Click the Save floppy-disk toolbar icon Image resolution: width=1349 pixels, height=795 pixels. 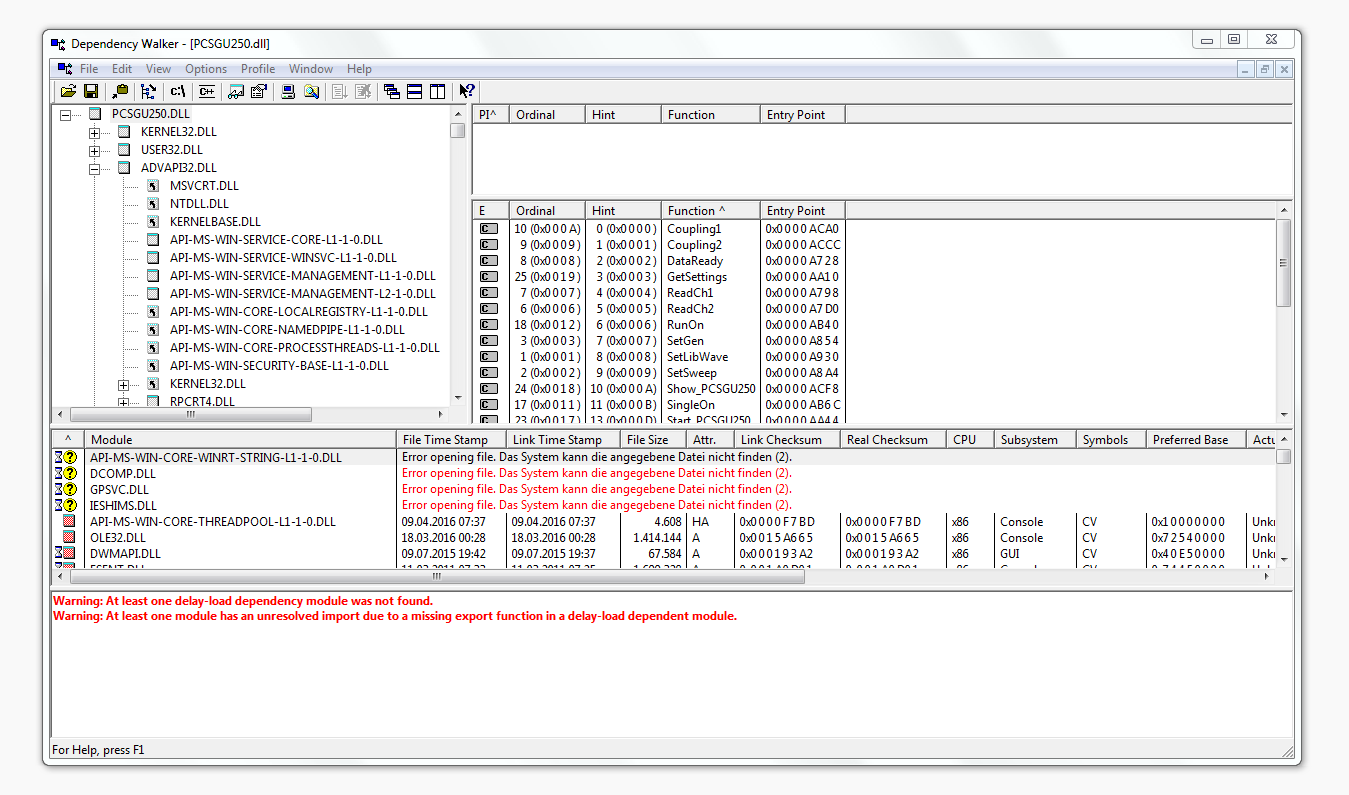tap(90, 91)
